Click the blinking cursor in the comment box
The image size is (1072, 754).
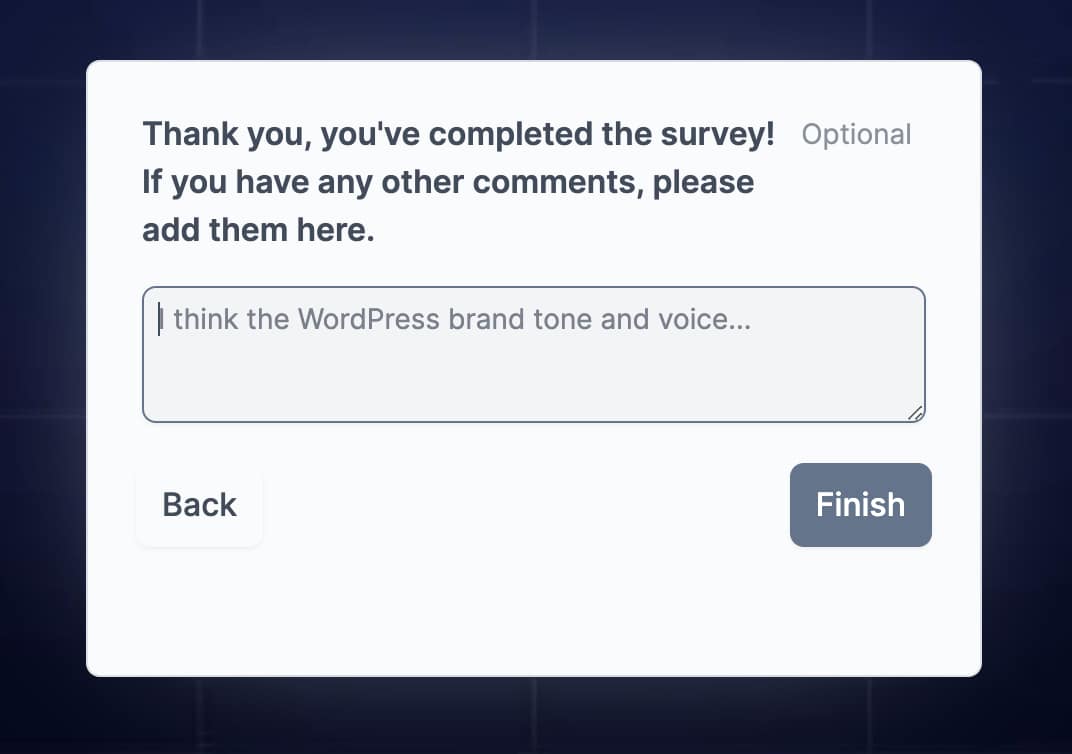coord(160,320)
